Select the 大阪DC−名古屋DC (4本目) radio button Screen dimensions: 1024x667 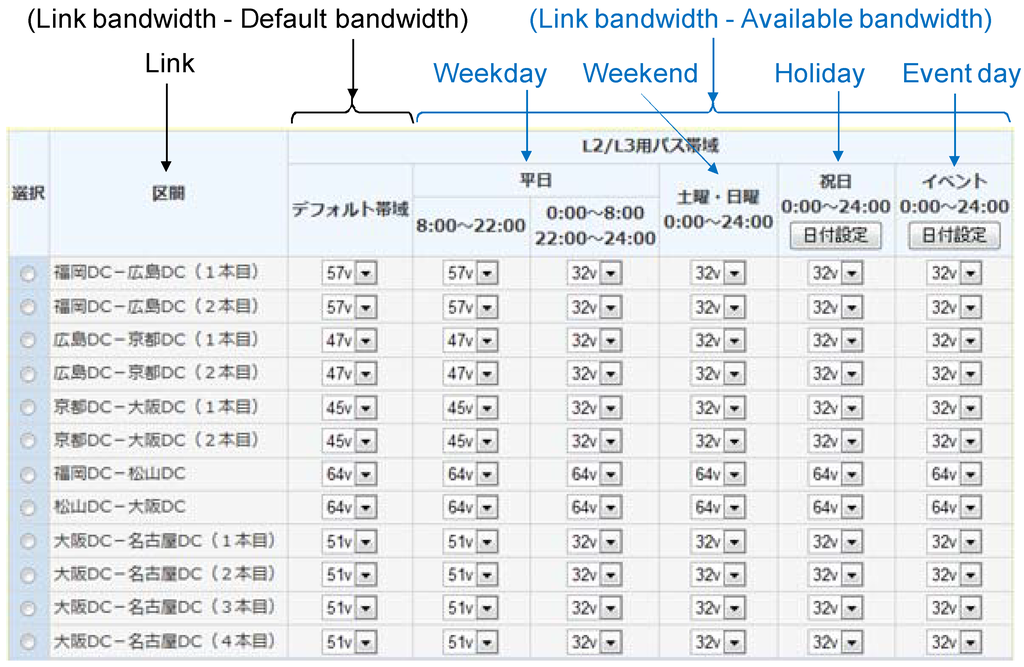[x=27, y=642]
